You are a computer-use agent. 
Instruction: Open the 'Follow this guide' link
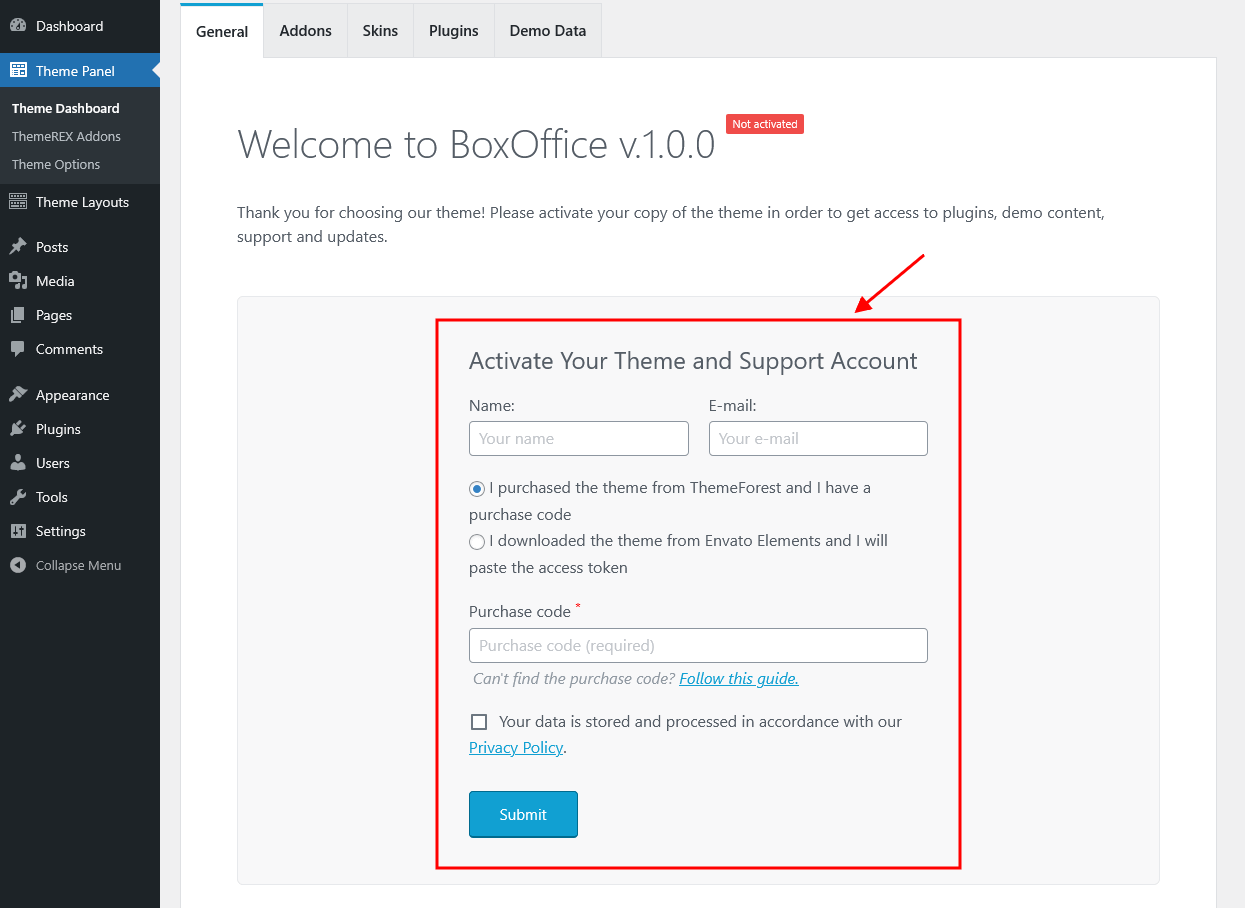pyautogui.click(x=739, y=678)
